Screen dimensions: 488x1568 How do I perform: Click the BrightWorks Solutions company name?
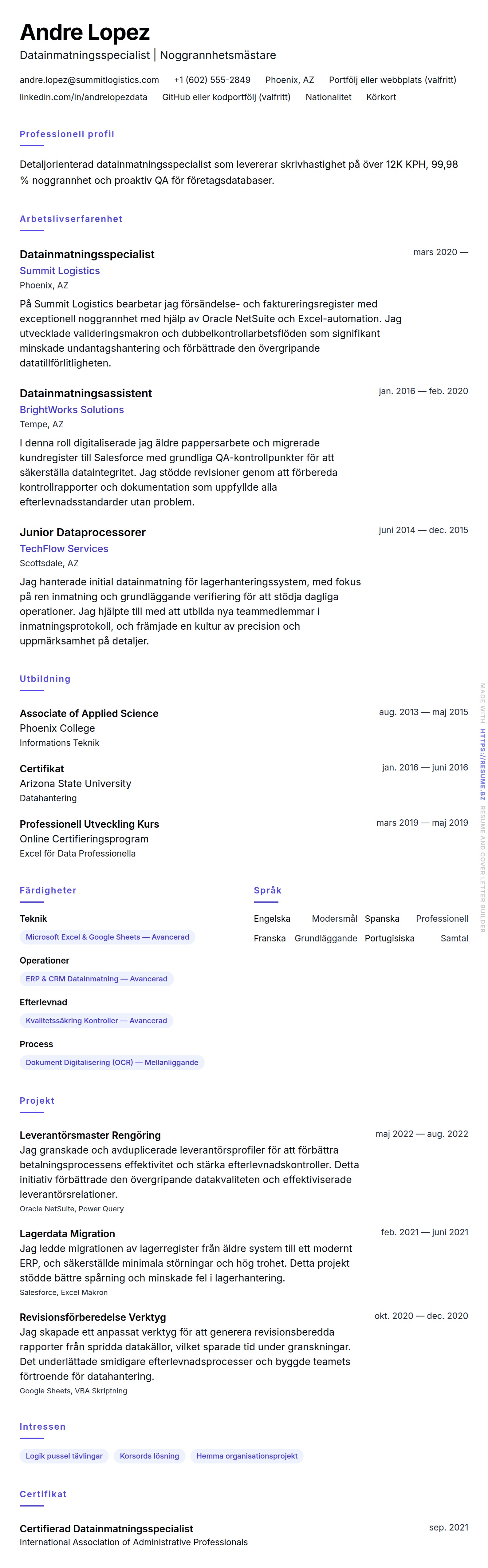(72, 410)
